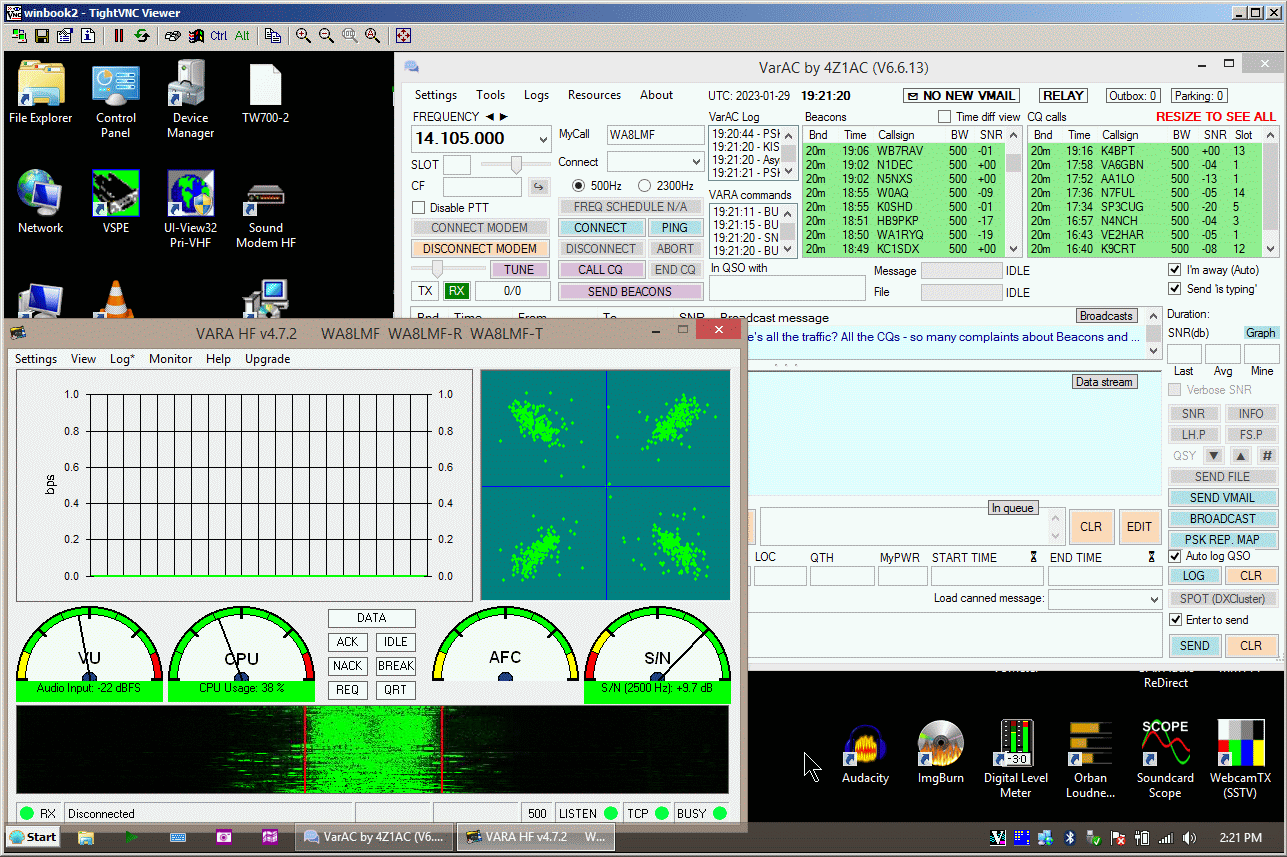Click TightVNC file transfer icon
The height and width of the screenshot is (857, 1287).
tap(273, 35)
